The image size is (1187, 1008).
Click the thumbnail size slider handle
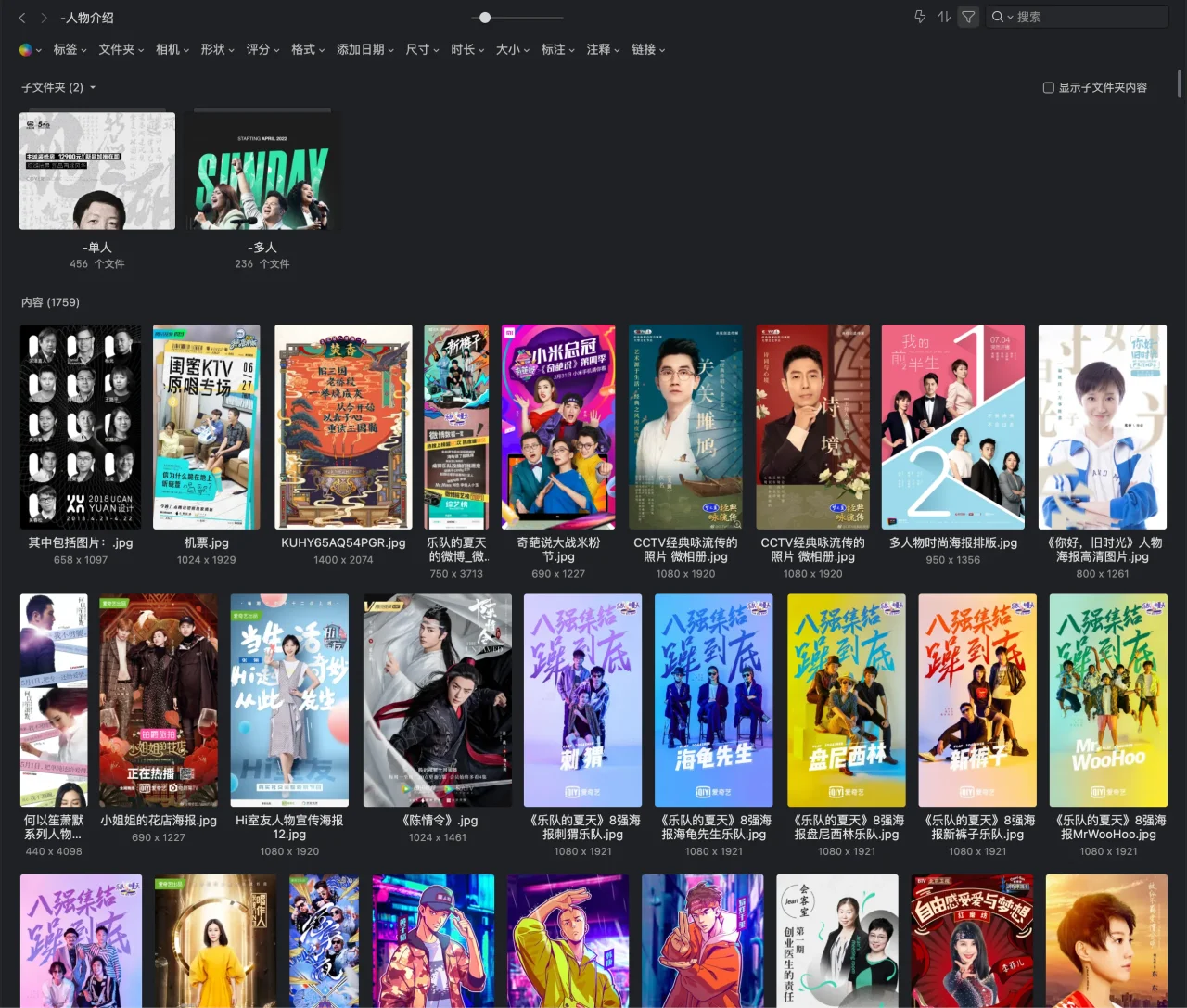click(485, 18)
